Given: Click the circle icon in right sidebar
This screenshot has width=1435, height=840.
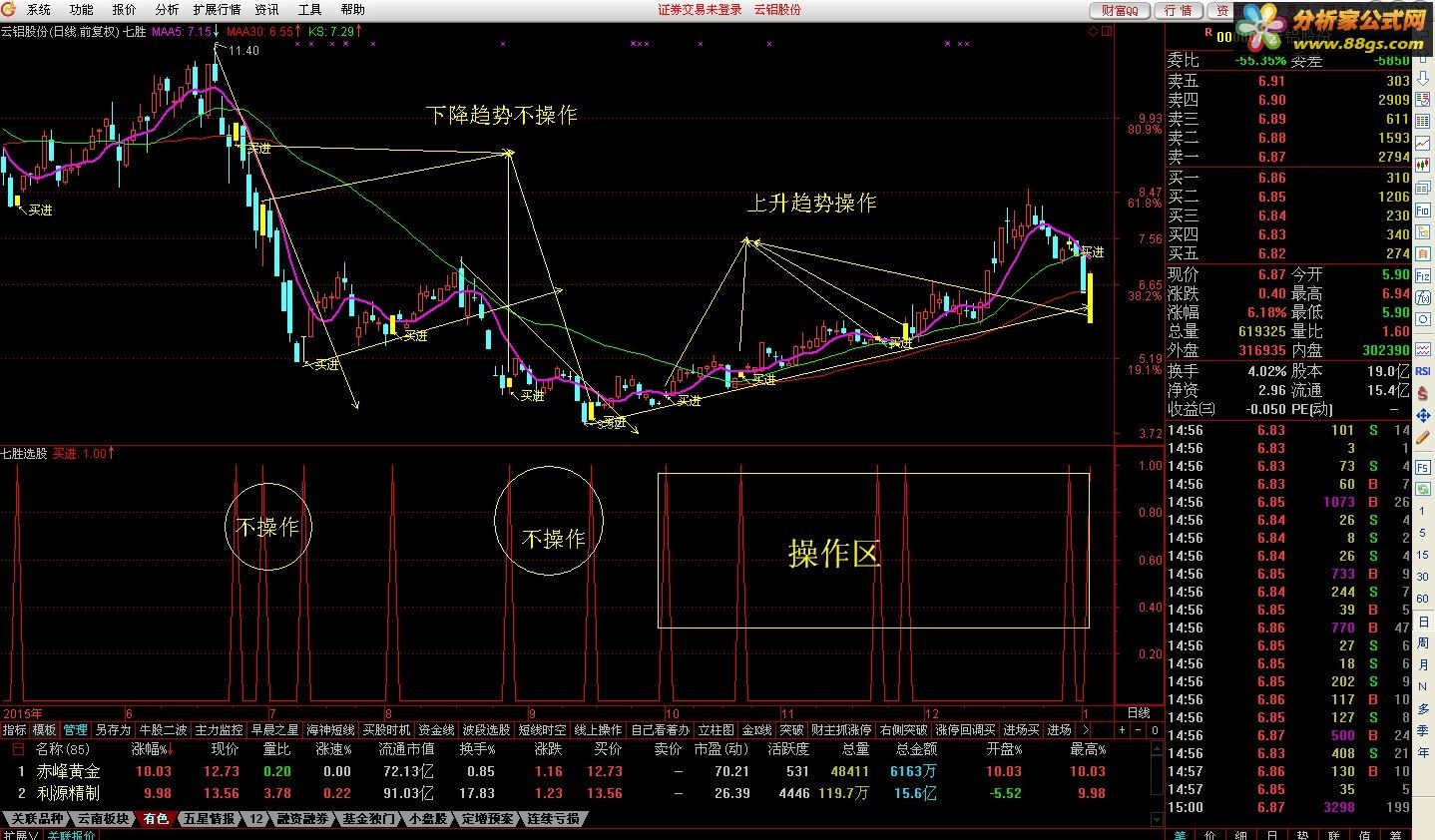Looking at the screenshot, I should tap(1422, 318).
